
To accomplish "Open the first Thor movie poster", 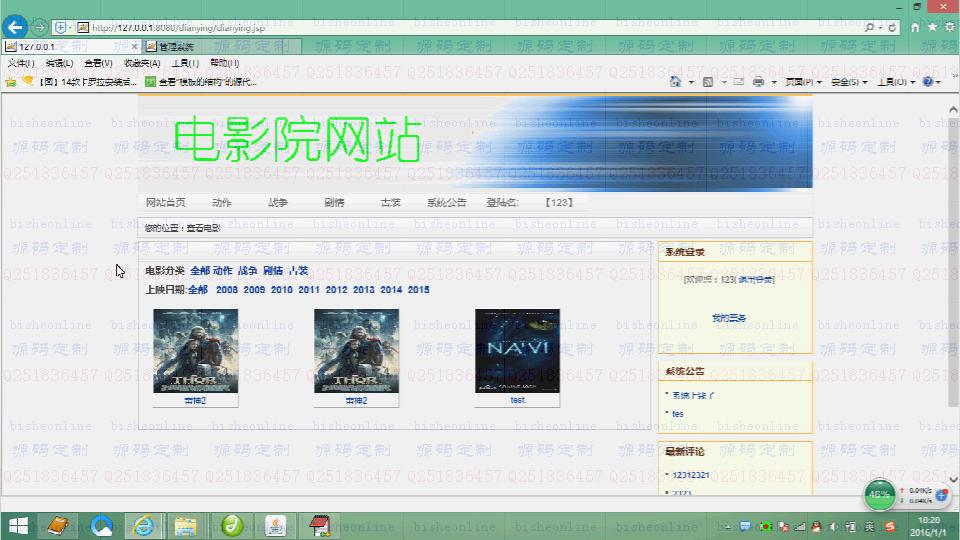I will pos(195,351).
